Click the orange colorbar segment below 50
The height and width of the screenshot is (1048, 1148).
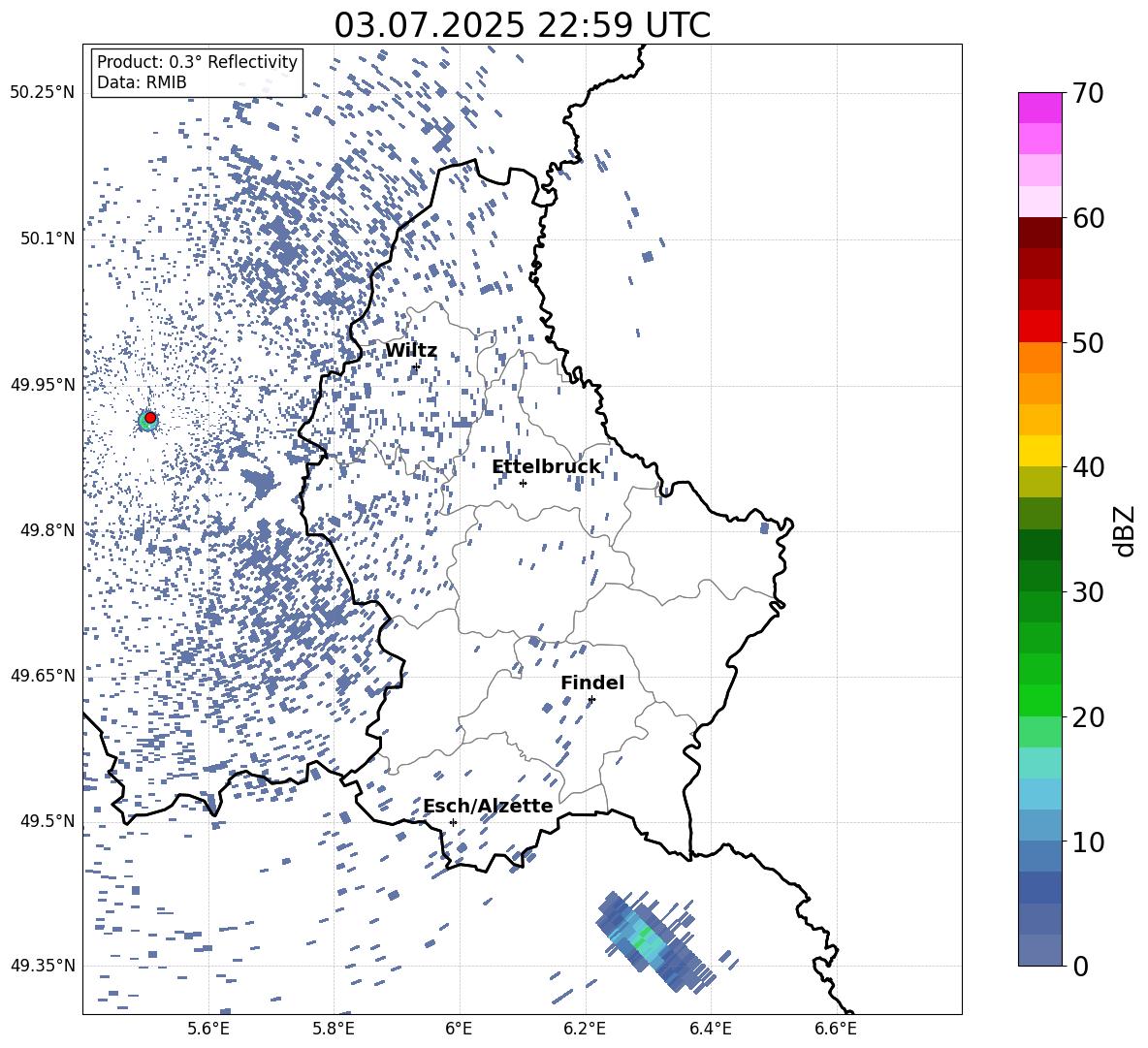tap(1039, 358)
